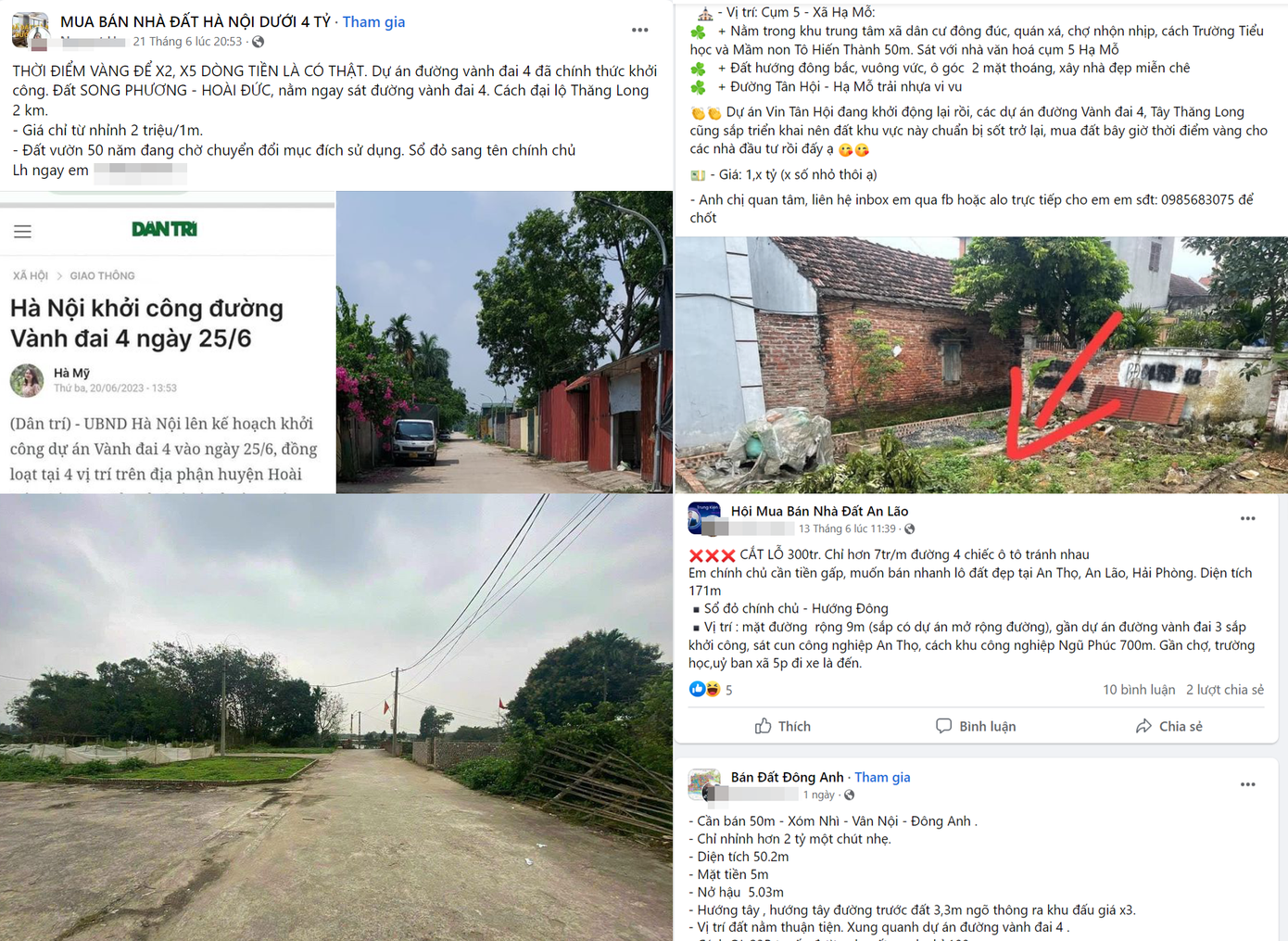Open the 10 bình luận comments count
Image resolution: width=1288 pixels, height=941 pixels.
[x=1139, y=690]
